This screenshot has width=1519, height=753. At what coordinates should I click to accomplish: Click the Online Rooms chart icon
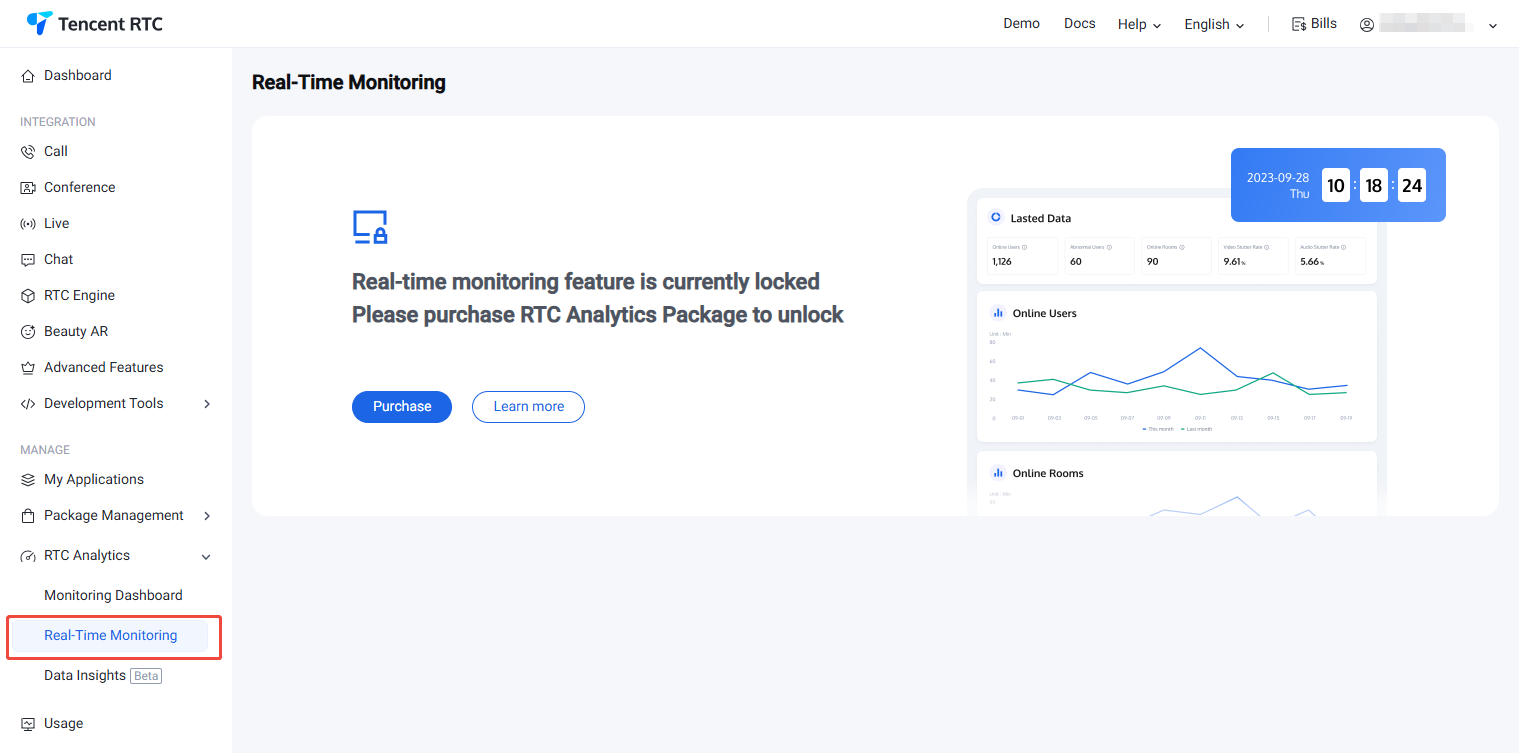[x=997, y=473]
